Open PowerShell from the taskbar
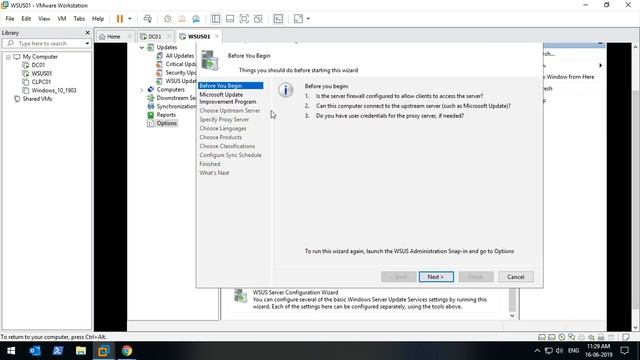 coord(58,351)
